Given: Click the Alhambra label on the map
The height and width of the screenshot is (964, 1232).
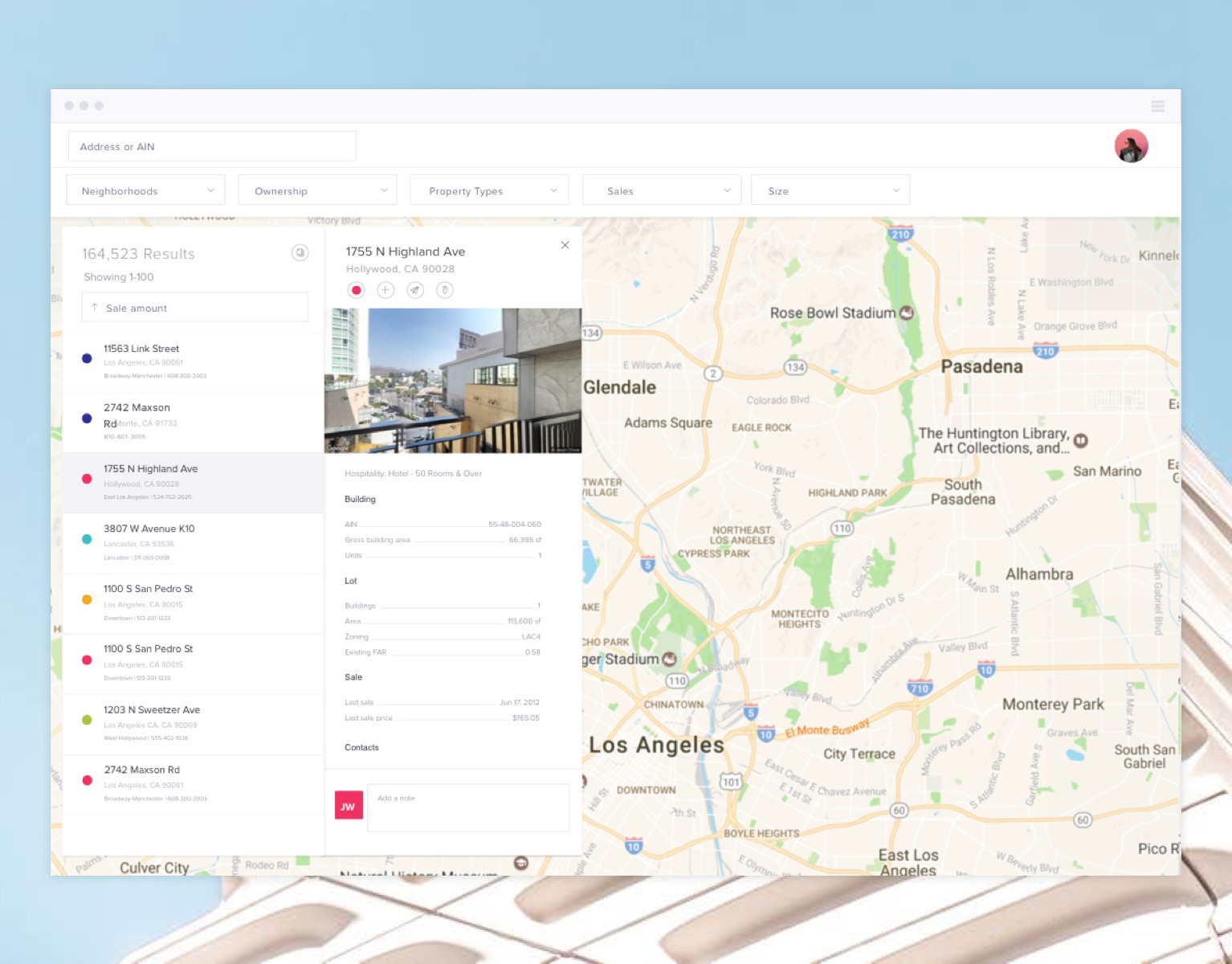Looking at the screenshot, I should click(1039, 574).
